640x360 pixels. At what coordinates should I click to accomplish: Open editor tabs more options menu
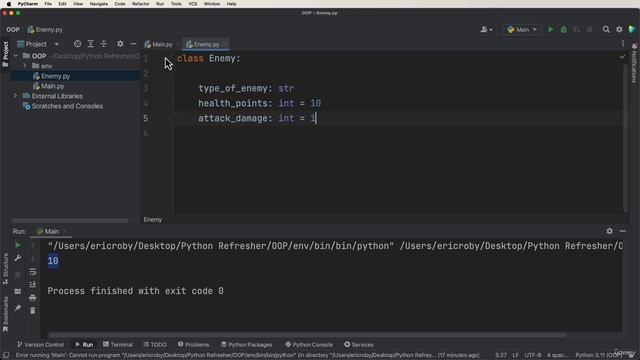(x=622, y=44)
